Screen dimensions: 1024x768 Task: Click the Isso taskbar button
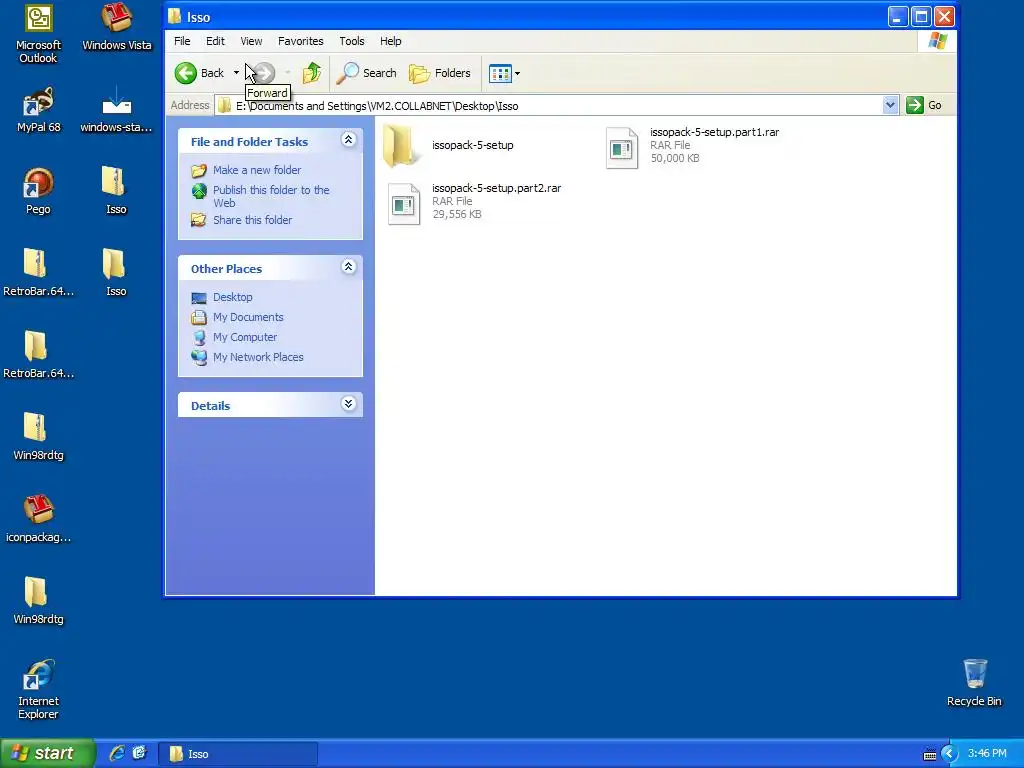click(x=238, y=754)
